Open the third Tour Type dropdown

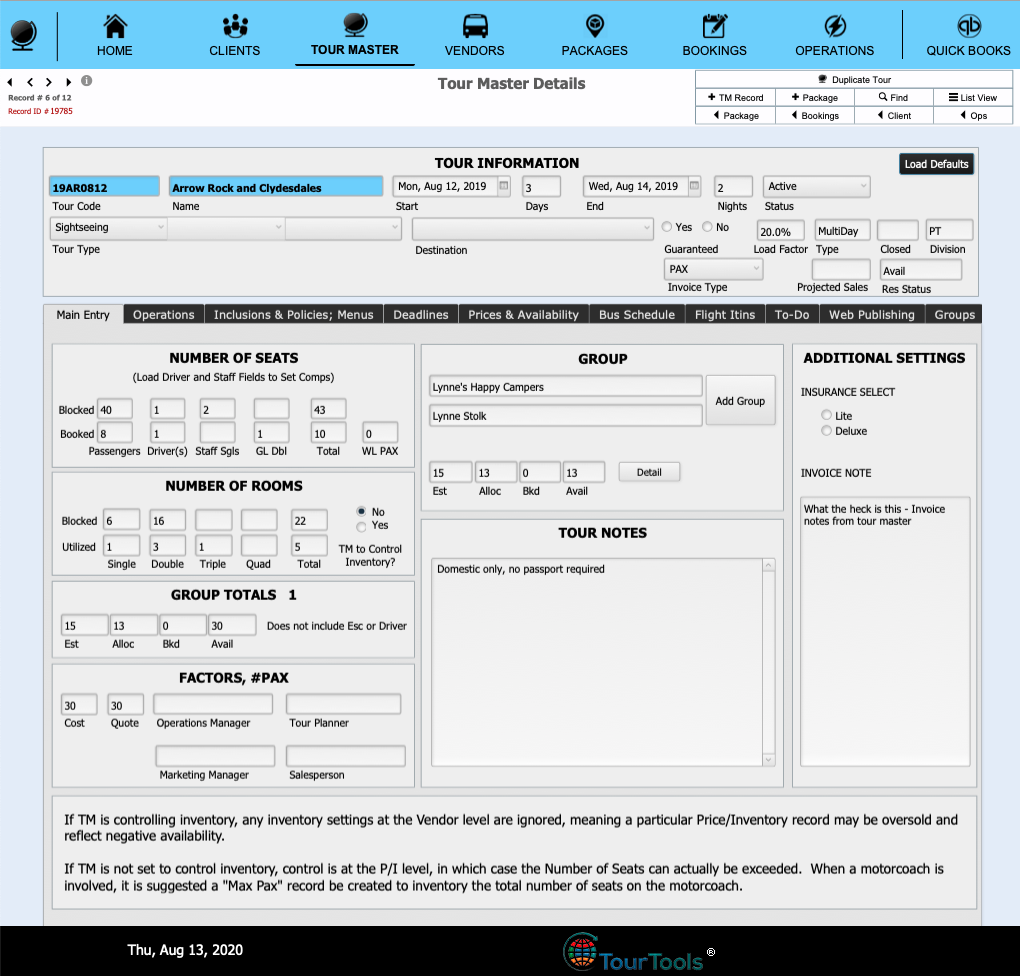pos(343,228)
